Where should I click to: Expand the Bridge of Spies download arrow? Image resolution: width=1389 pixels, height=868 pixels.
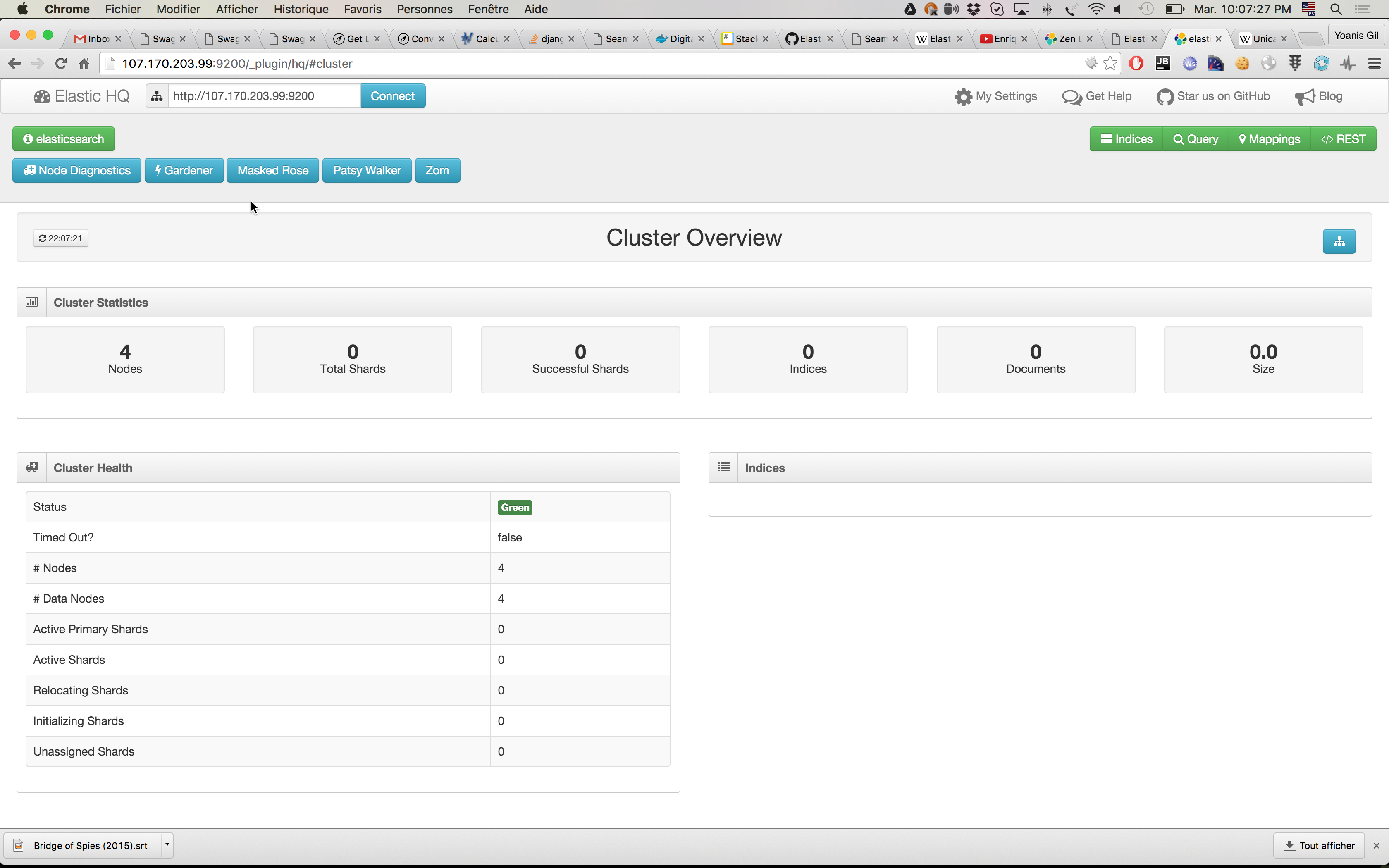[167, 845]
